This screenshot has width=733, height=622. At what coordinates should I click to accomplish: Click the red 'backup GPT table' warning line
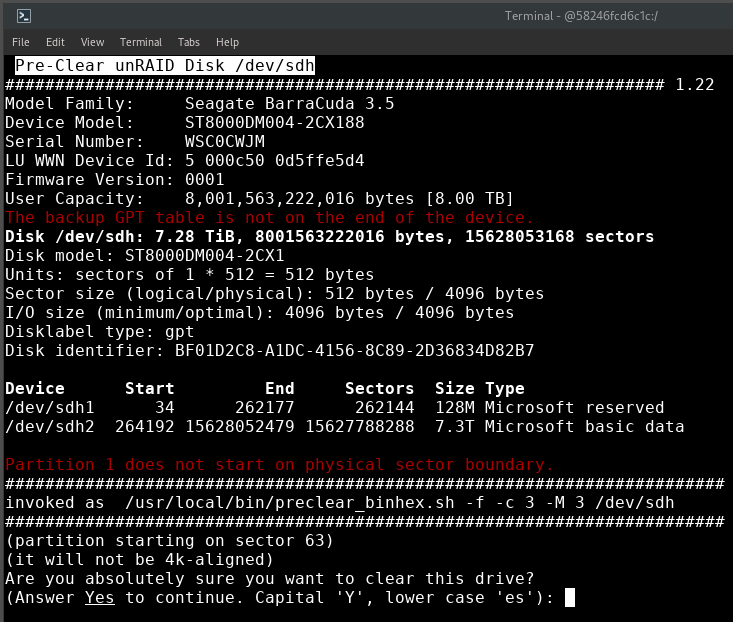[269, 218]
